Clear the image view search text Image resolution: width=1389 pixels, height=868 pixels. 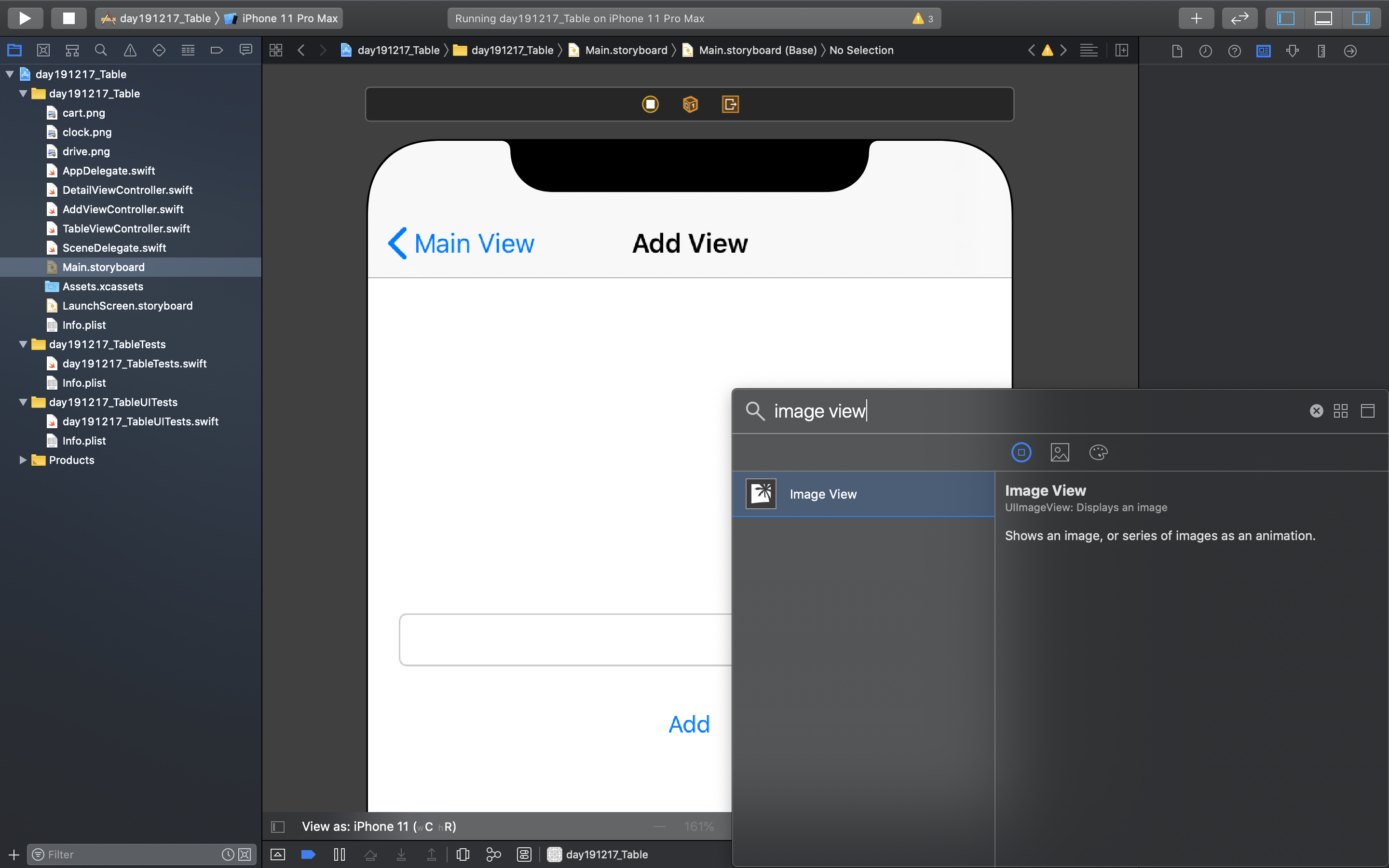(x=1316, y=411)
